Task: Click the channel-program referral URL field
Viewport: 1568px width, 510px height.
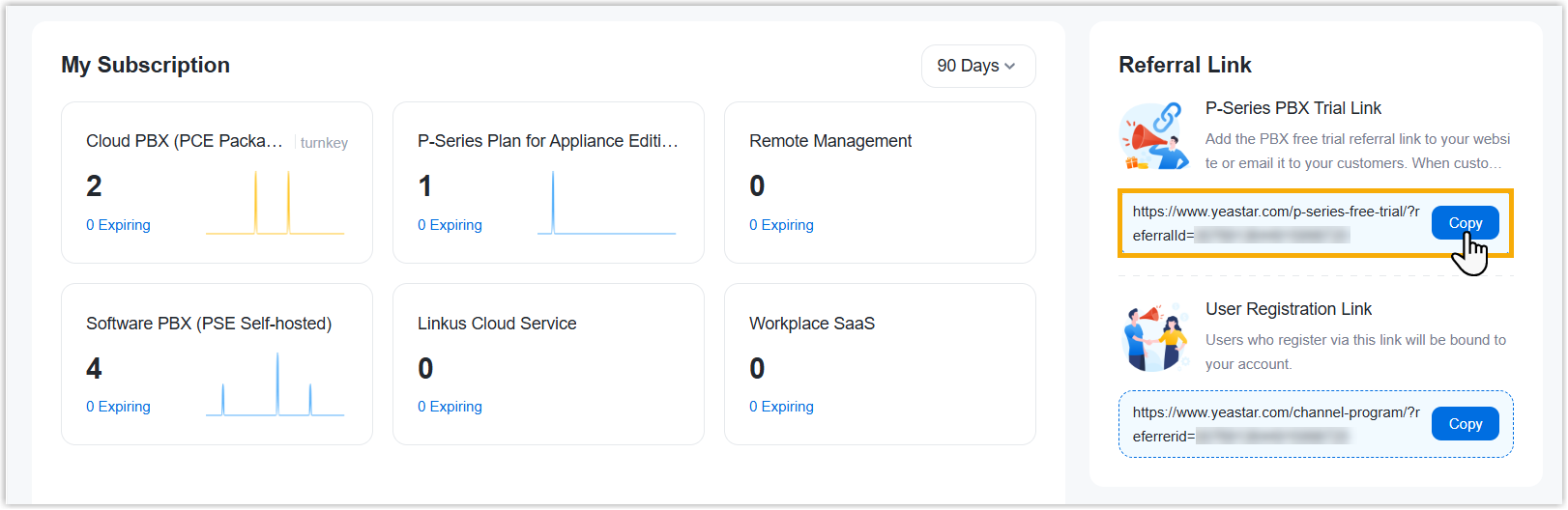Action: pyautogui.click(x=1274, y=424)
